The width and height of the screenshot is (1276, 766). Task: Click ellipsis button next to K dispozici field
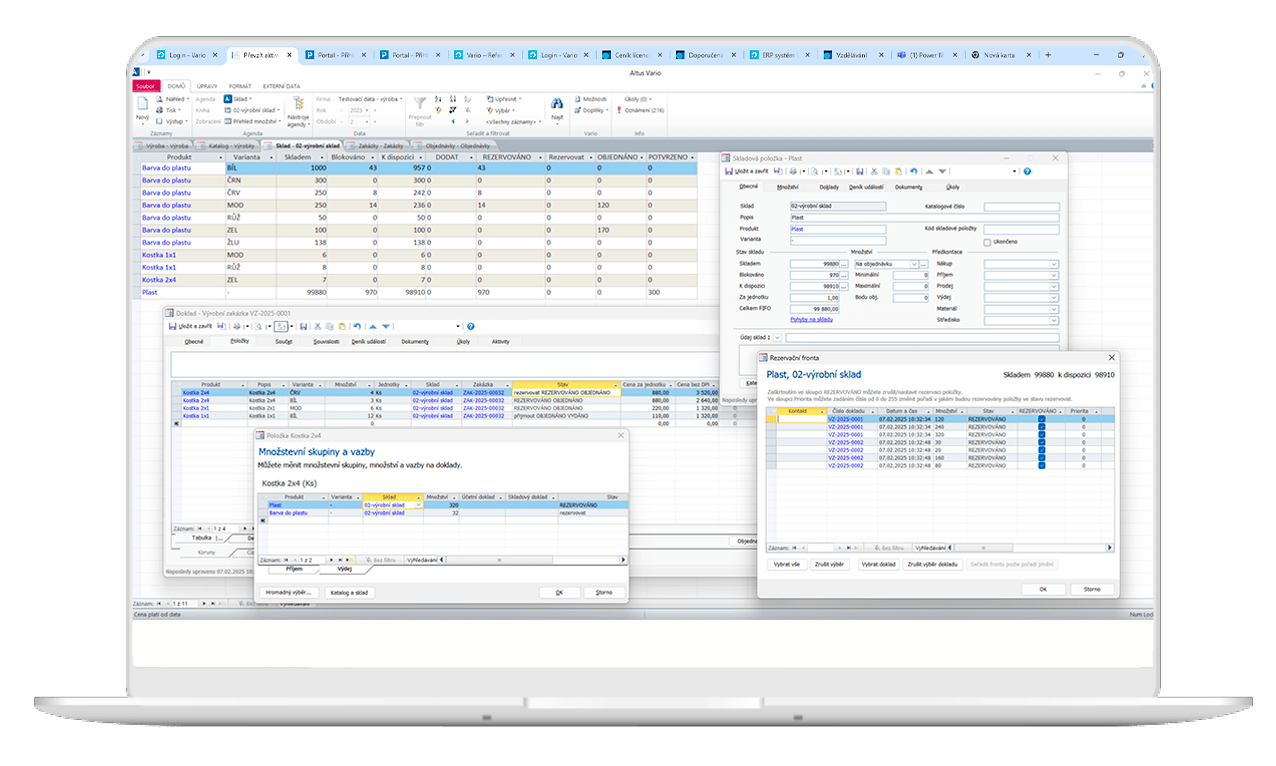[846, 286]
